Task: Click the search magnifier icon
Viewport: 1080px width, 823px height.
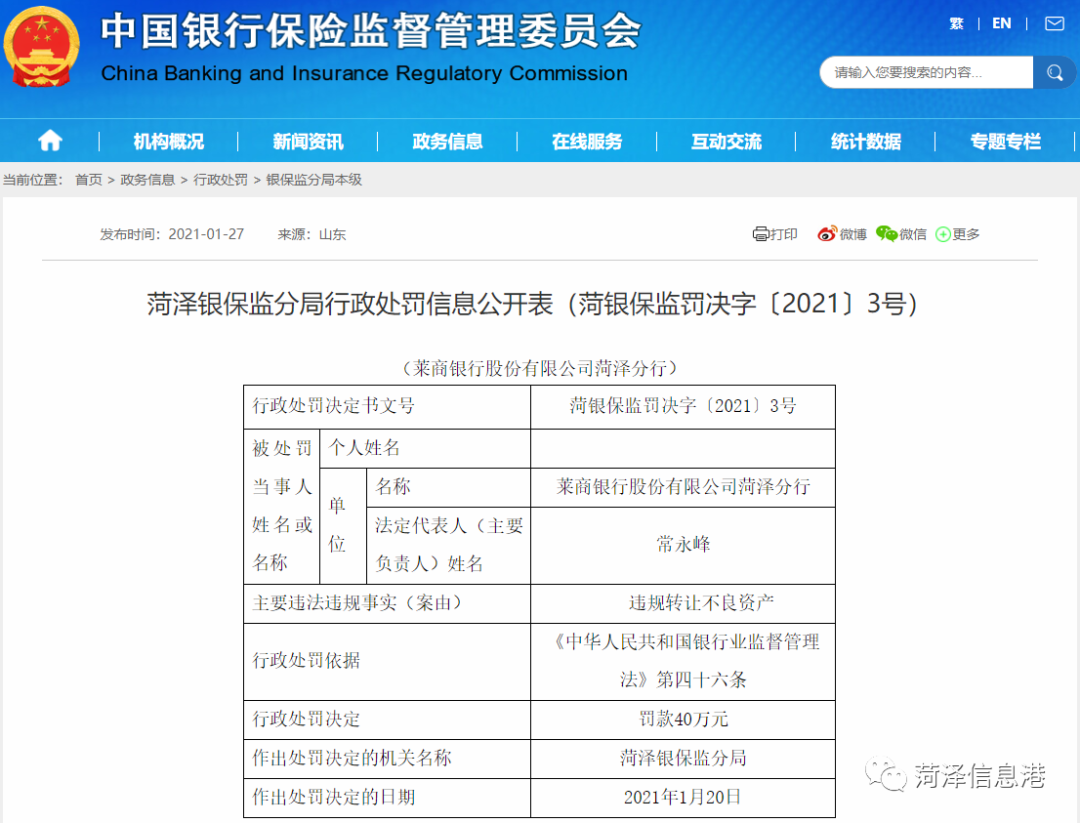Action: coord(1054,72)
